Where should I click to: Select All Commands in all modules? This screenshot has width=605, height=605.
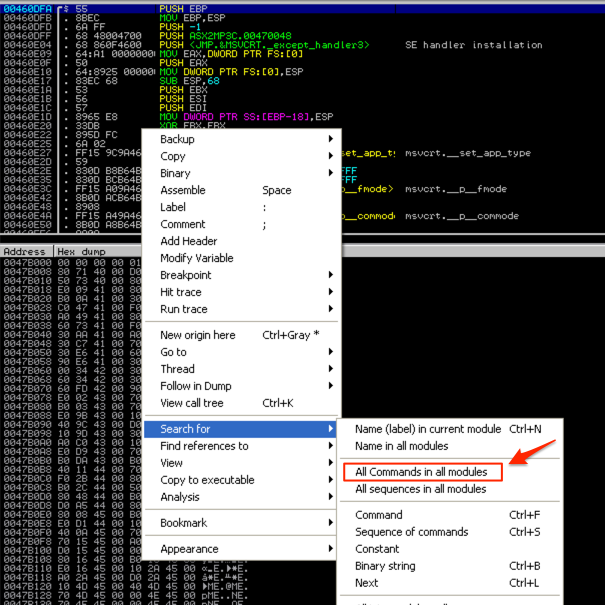[x=422, y=471]
